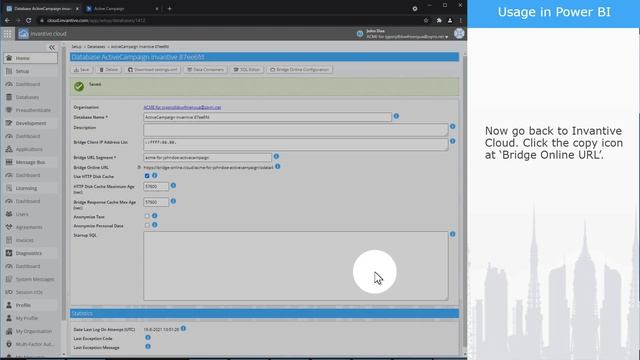Viewport: 640px width, 360px height.
Task: Open info icon for Use HTTP Disk Cache
Action: pyautogui.click(x=155, y=176)
